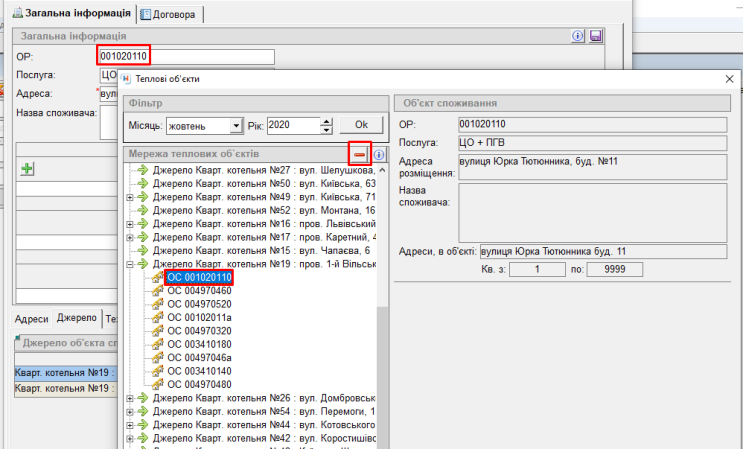This screenshot has width=743, height=449.
Task: Open the Місяць month dropdown
Action: pyautogui.click(x=236, y=126)
